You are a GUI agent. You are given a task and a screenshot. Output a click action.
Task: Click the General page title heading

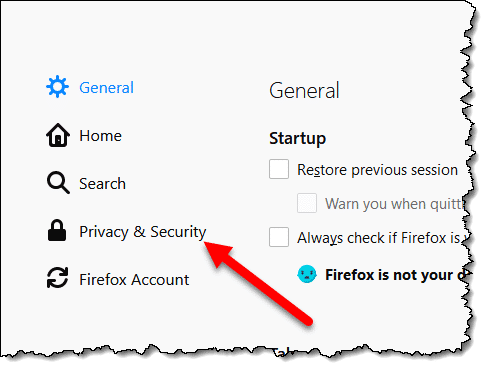coord(304,90)
